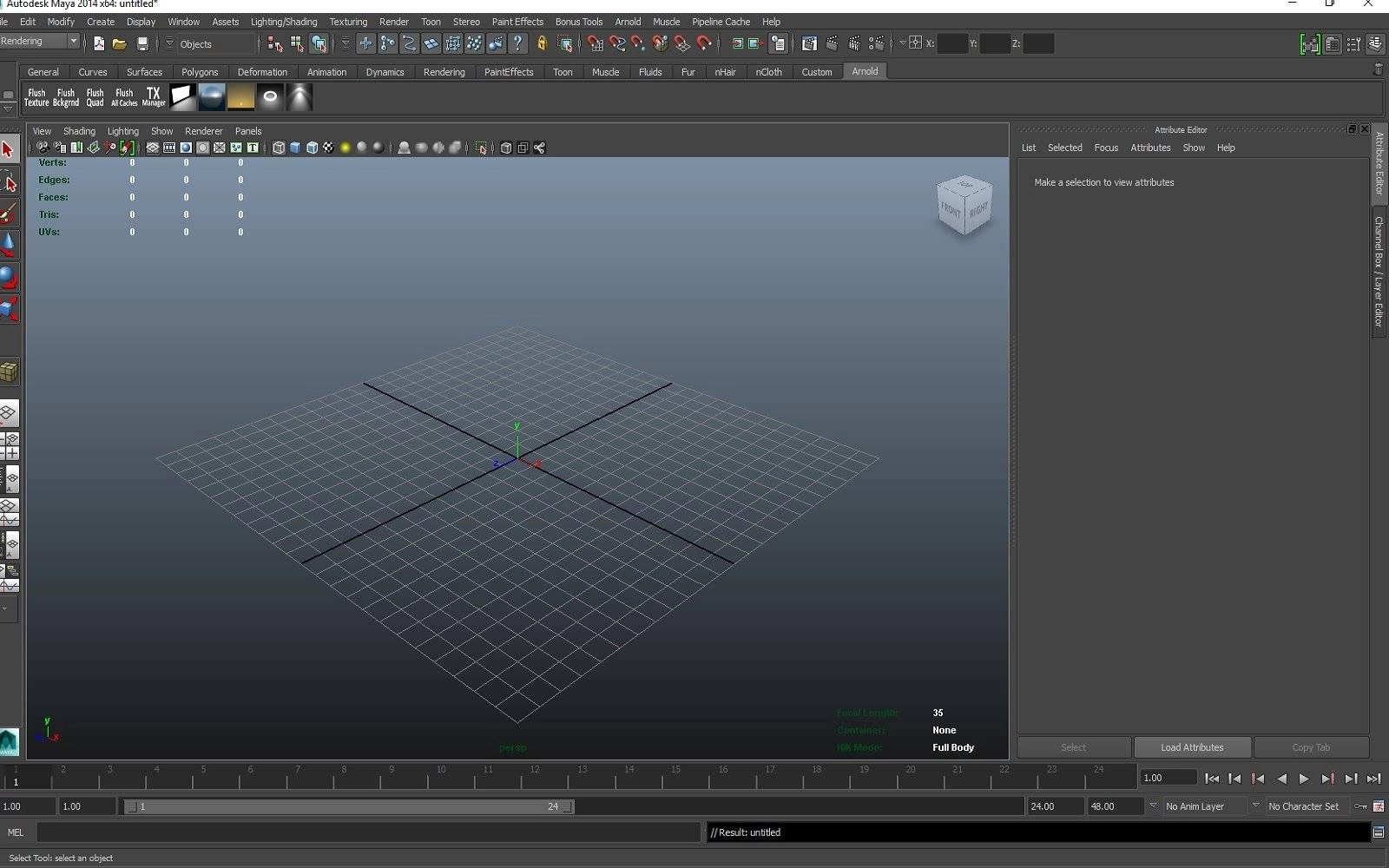Viewport: 1389px width, 868px height.
Task: Toggle snap to grids magnet icon
Action: click(x=595, y=43)
